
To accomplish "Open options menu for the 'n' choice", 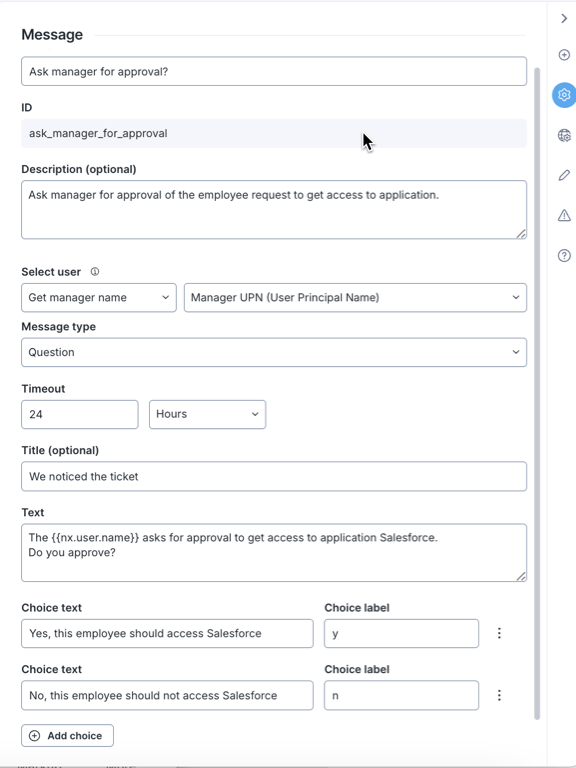I will tap(499, 695).
